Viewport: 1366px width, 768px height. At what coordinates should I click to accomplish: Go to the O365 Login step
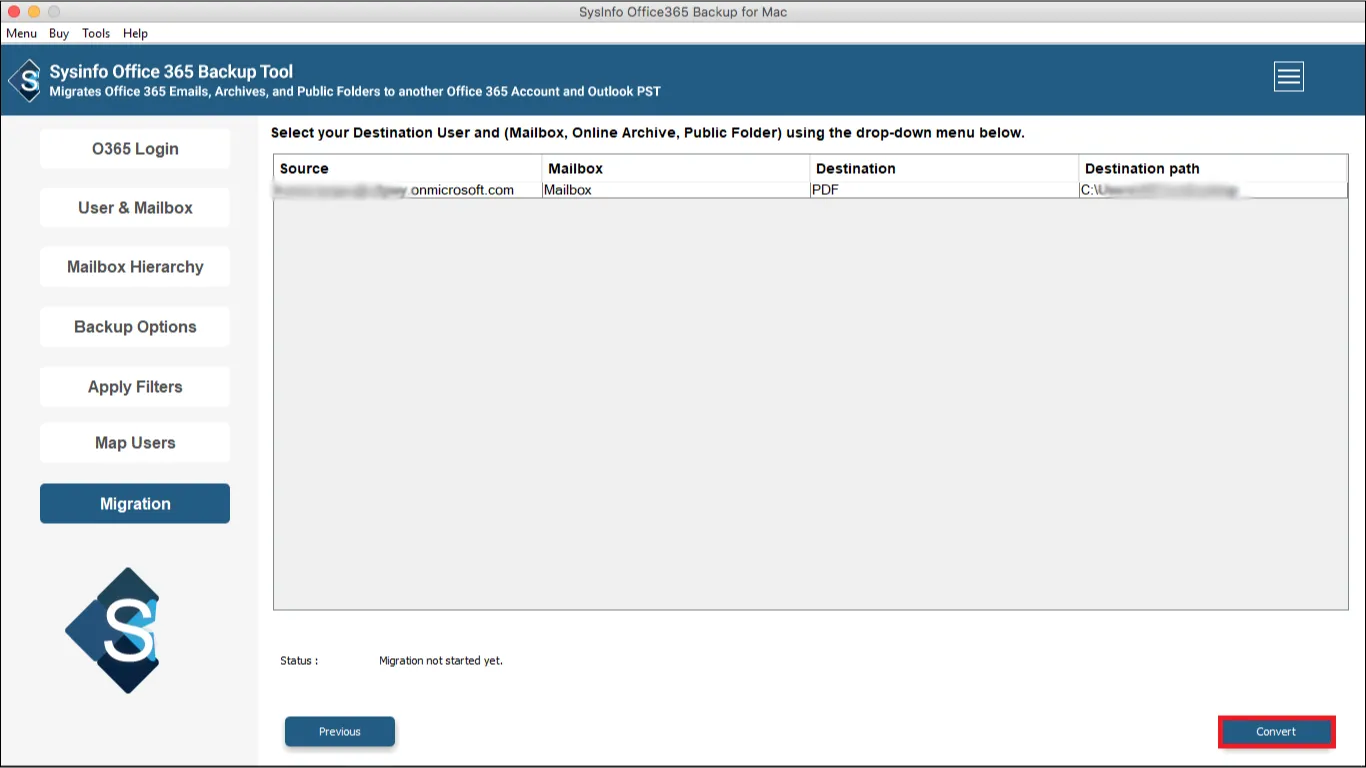(x=135, y=149)
